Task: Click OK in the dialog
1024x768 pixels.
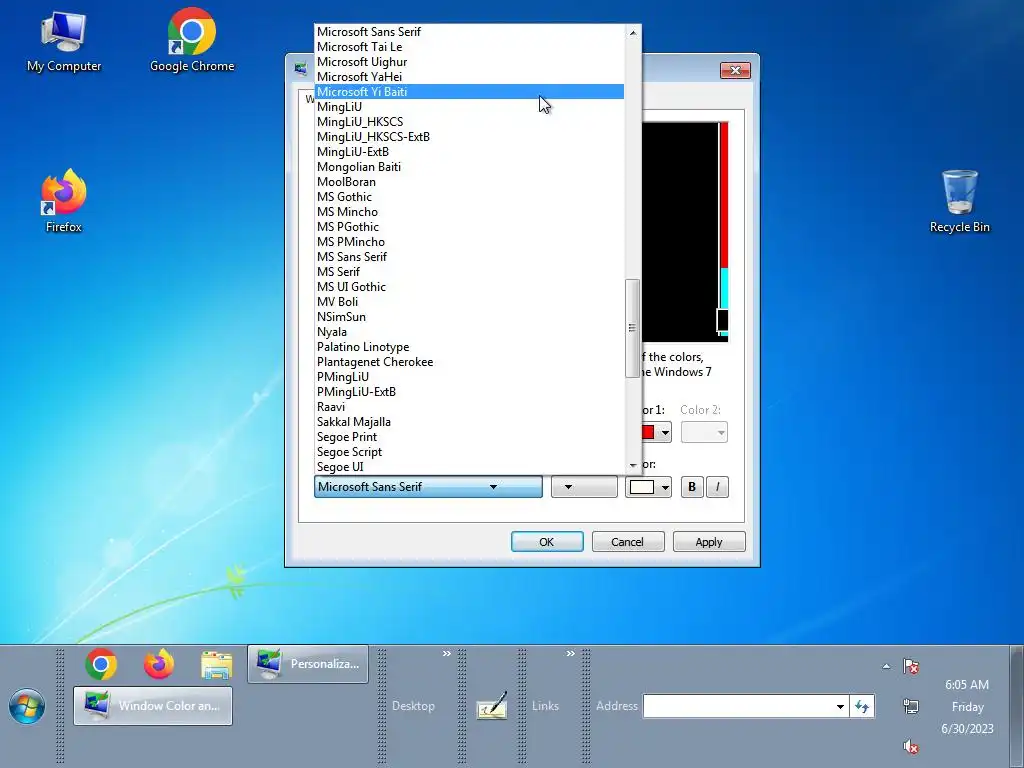Action: 547,541
